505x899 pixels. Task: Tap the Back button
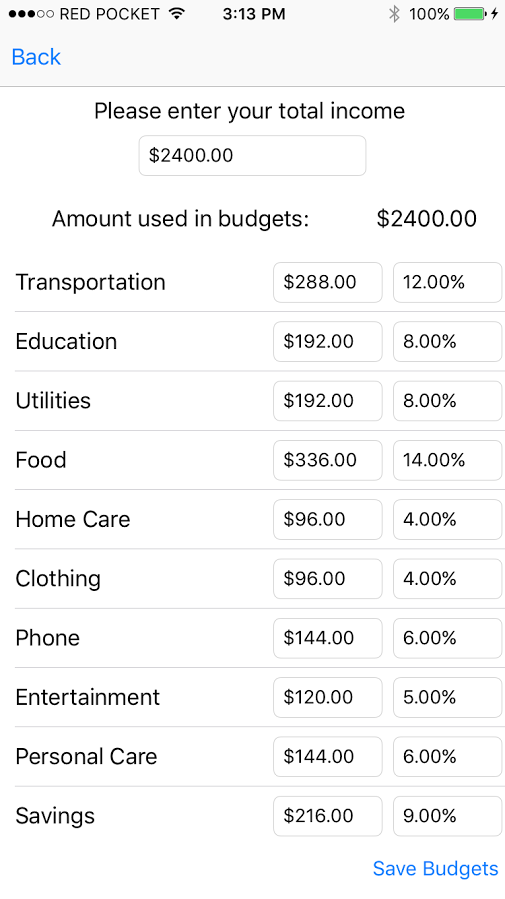[36, 57]
